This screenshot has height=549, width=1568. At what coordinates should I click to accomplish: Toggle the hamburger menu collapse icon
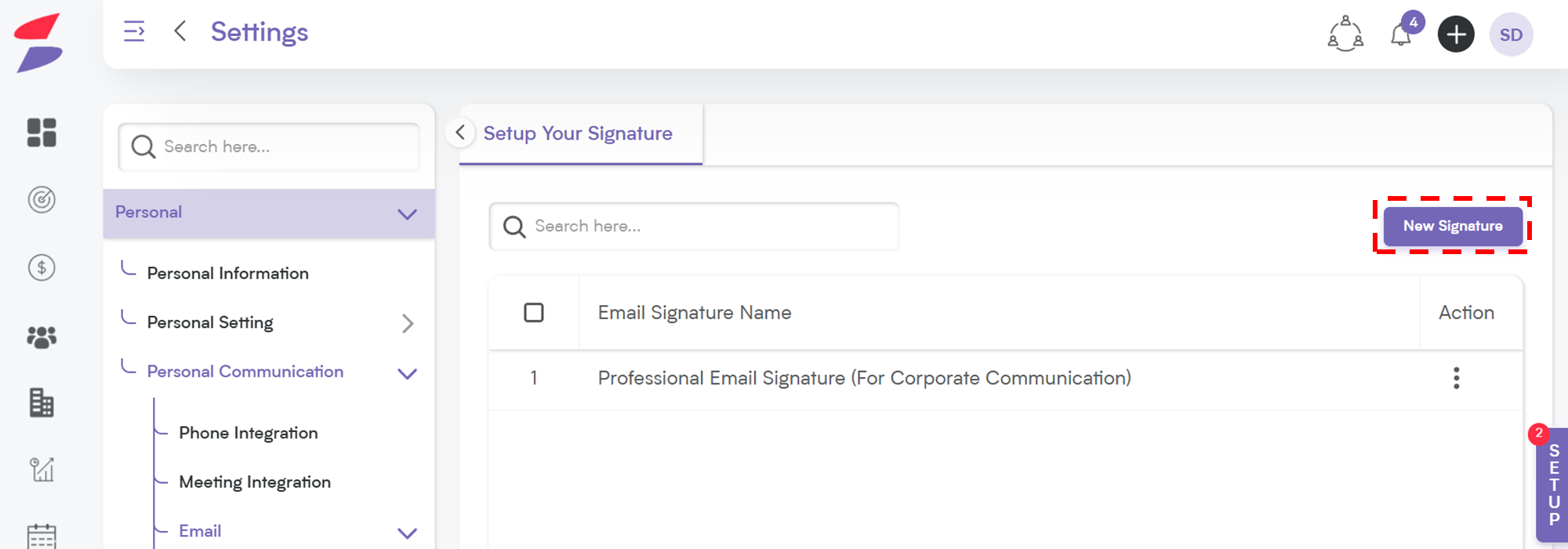point(134,31)
